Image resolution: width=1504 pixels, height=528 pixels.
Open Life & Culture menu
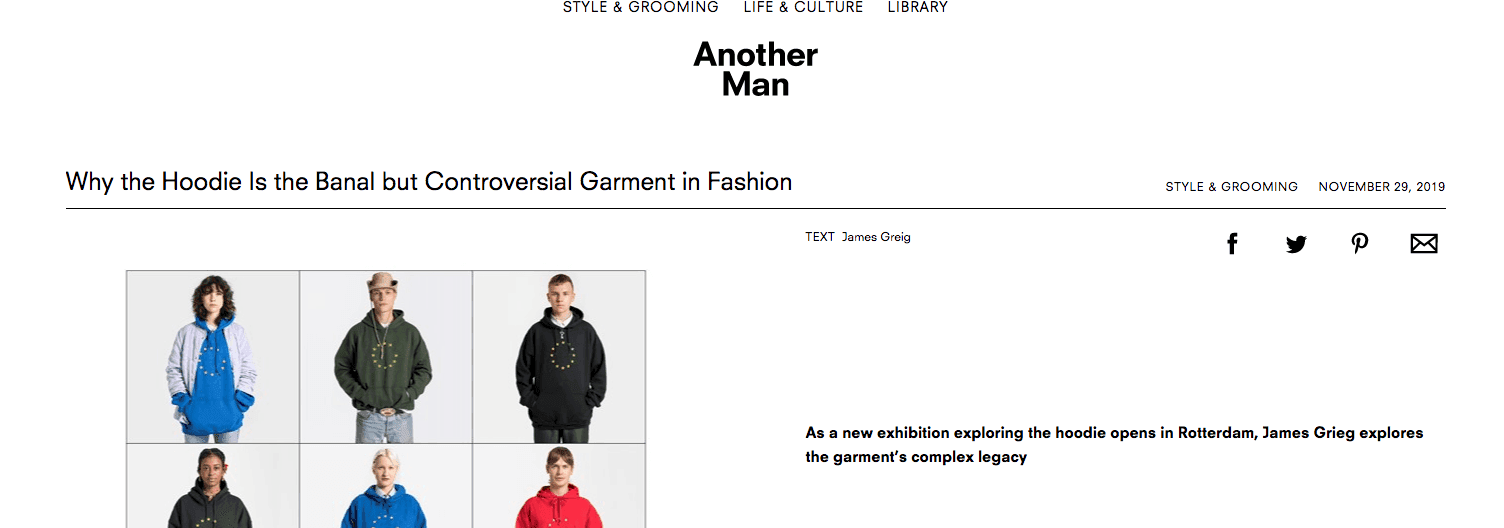click(x=803, y=7)
